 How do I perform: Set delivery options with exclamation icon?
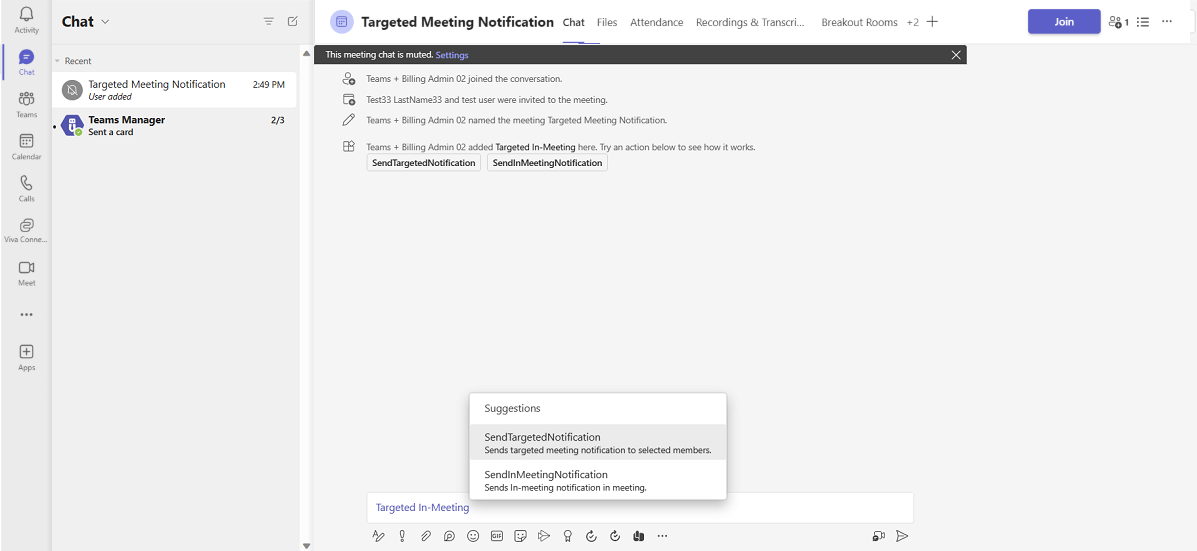tap(402, 536)
